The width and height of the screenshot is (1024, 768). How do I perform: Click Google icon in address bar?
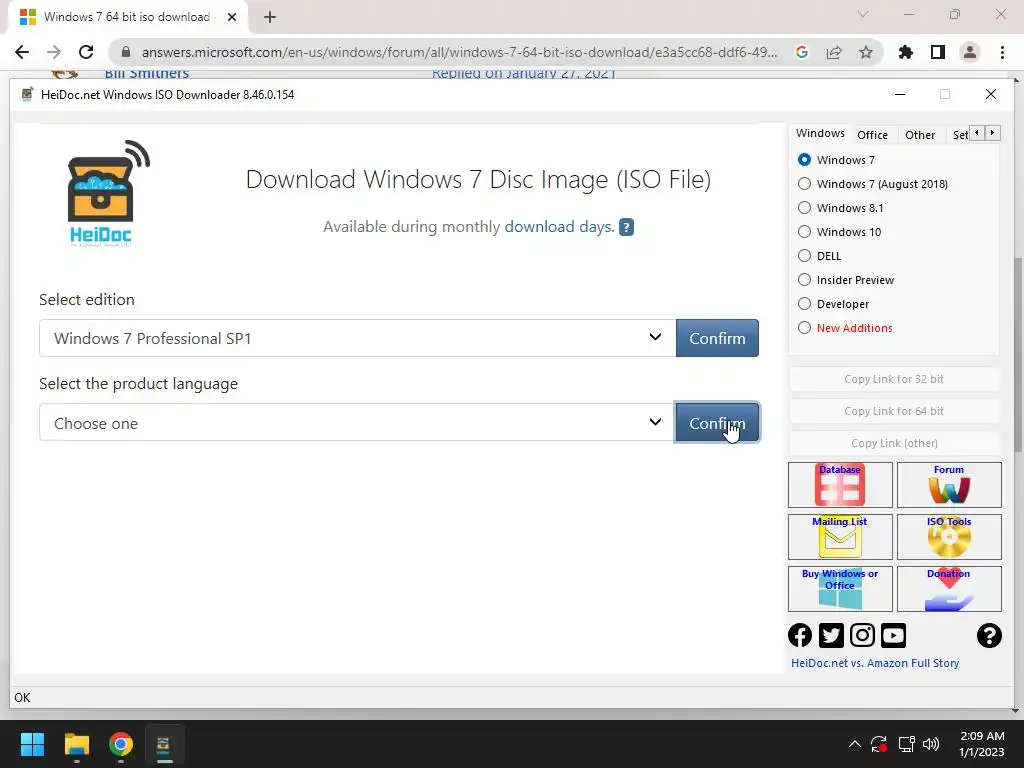(x=802, y=52)
